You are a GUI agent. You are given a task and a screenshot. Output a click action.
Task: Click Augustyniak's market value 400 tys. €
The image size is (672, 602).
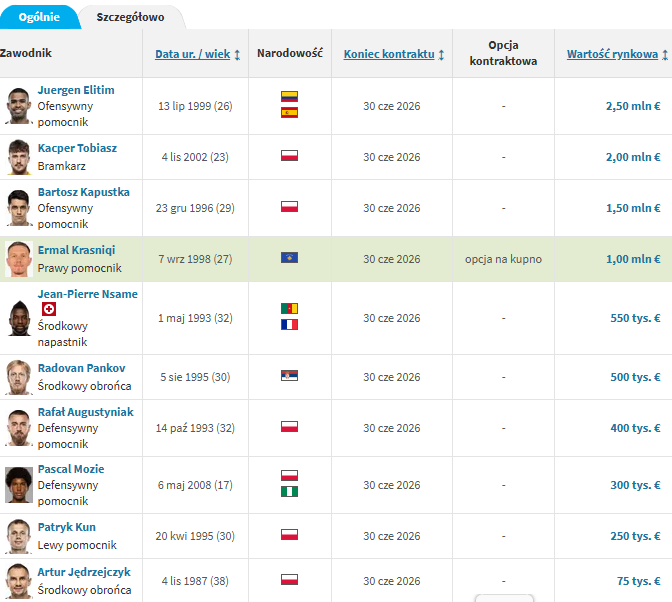click(635, 428)
